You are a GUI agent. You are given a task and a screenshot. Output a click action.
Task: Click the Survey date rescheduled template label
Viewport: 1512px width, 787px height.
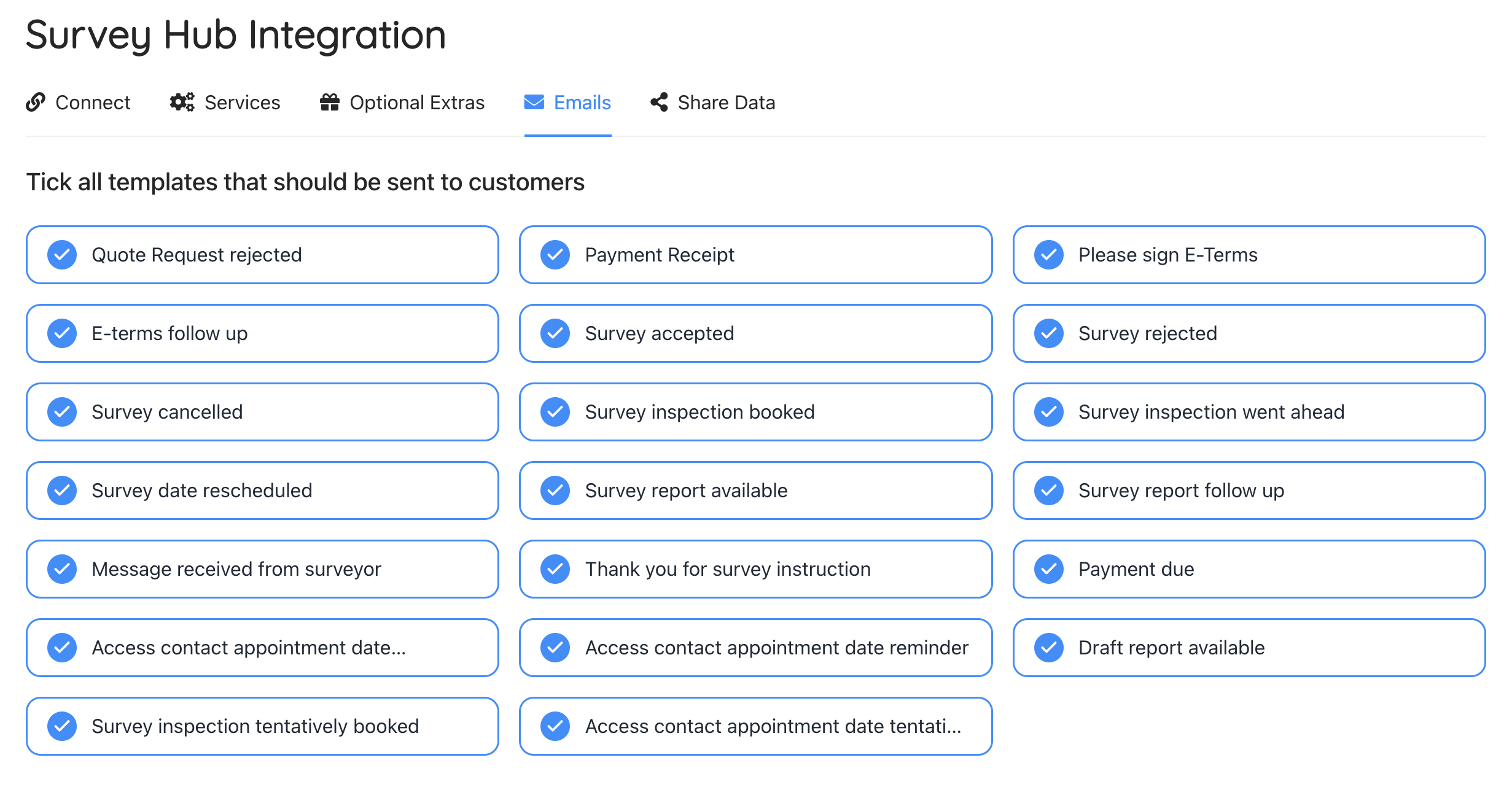(202, 490)
